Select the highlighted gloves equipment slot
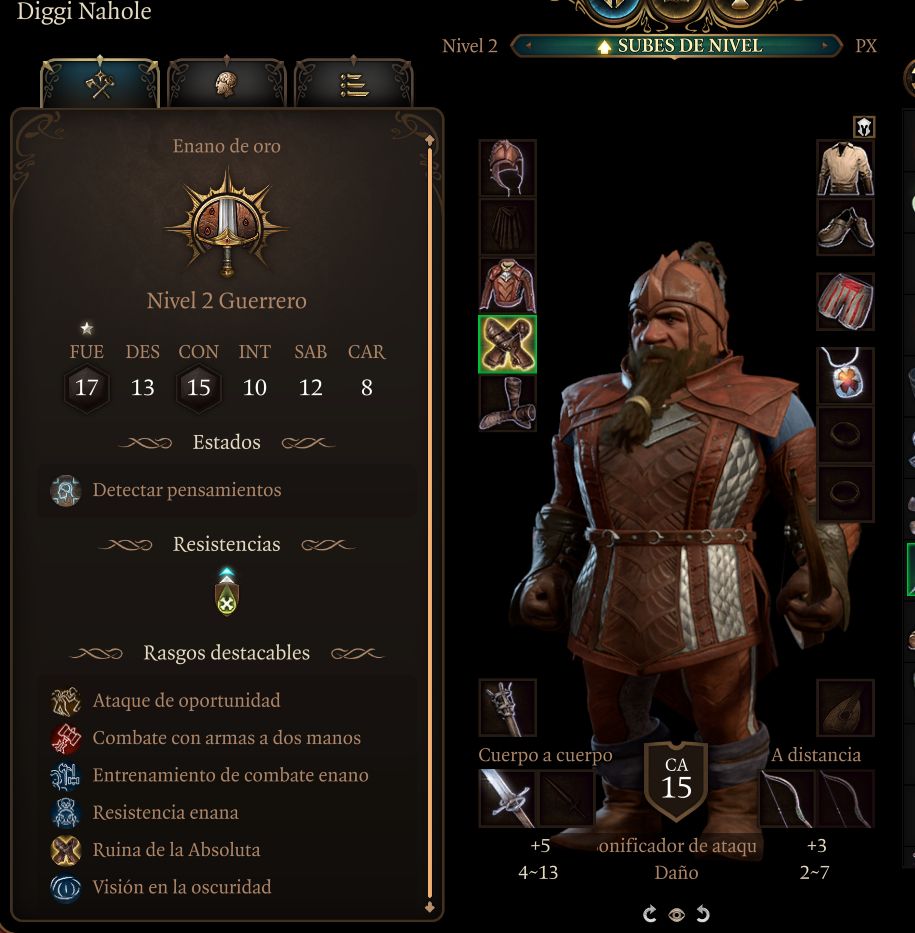 [507, 345]
